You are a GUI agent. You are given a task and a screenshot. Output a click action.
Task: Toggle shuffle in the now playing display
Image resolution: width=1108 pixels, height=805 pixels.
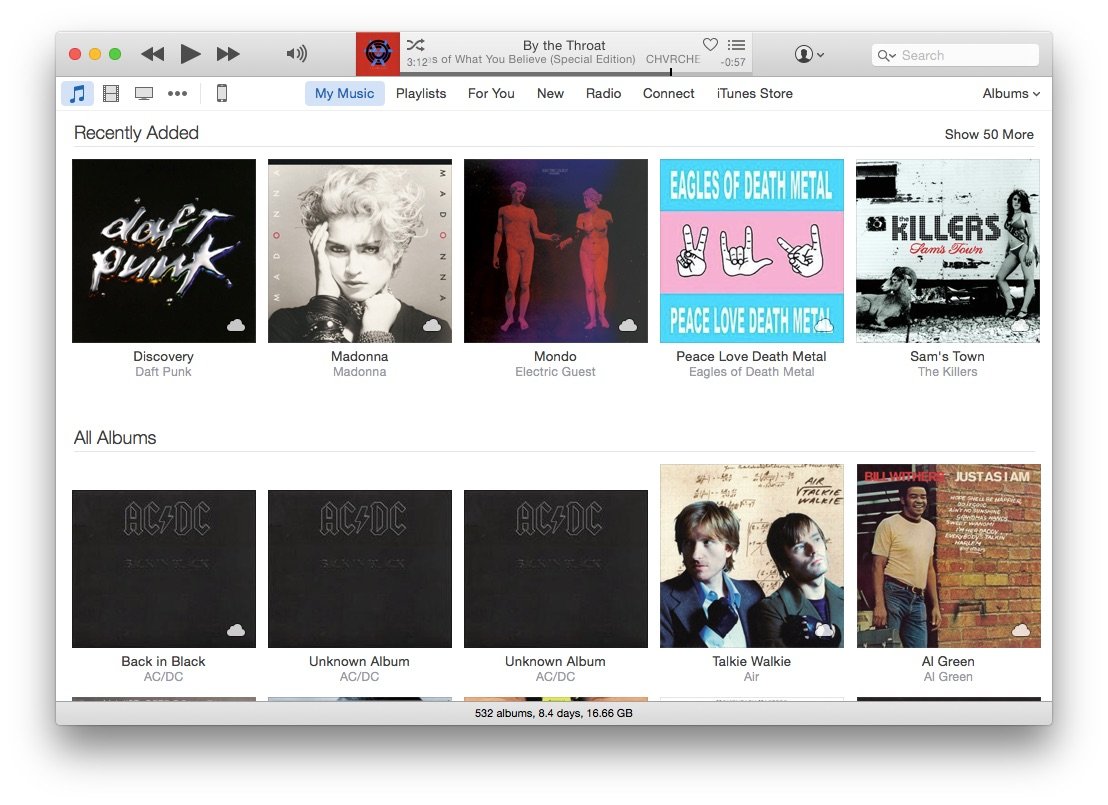pos(416,45)
